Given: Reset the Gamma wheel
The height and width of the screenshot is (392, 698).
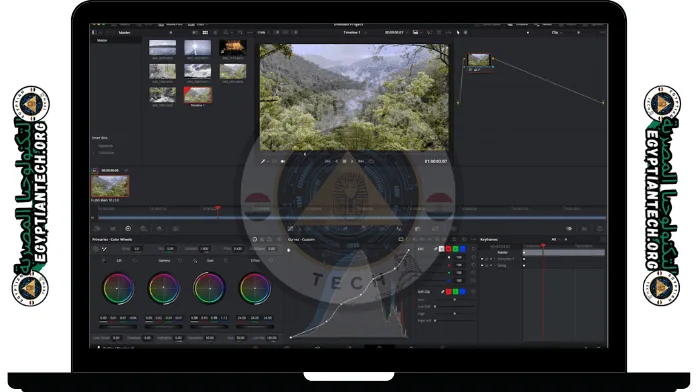Looking at the screenshot, I should point(180,260).
